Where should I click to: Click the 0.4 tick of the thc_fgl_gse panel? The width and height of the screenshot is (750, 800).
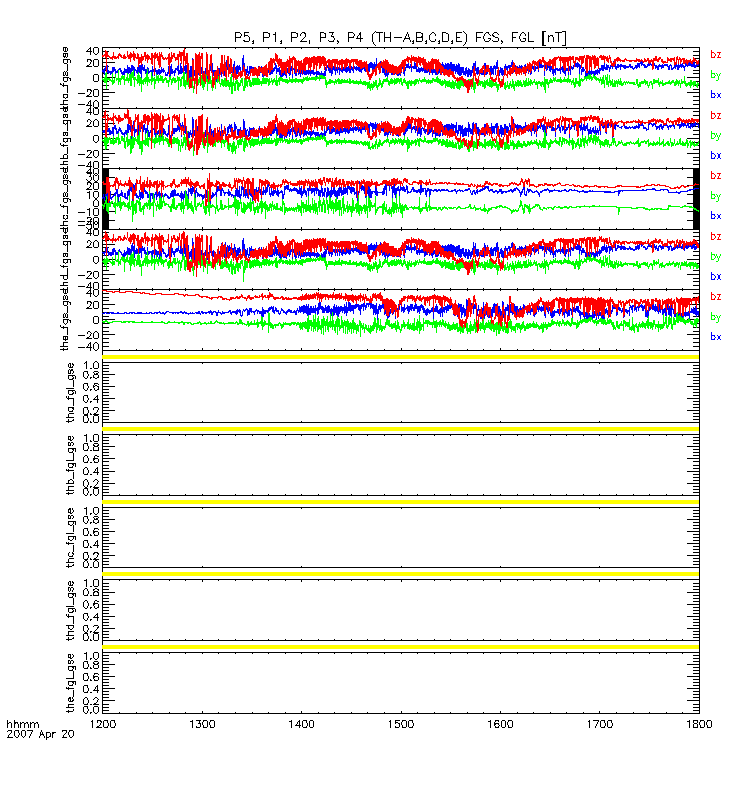point(91,544)
